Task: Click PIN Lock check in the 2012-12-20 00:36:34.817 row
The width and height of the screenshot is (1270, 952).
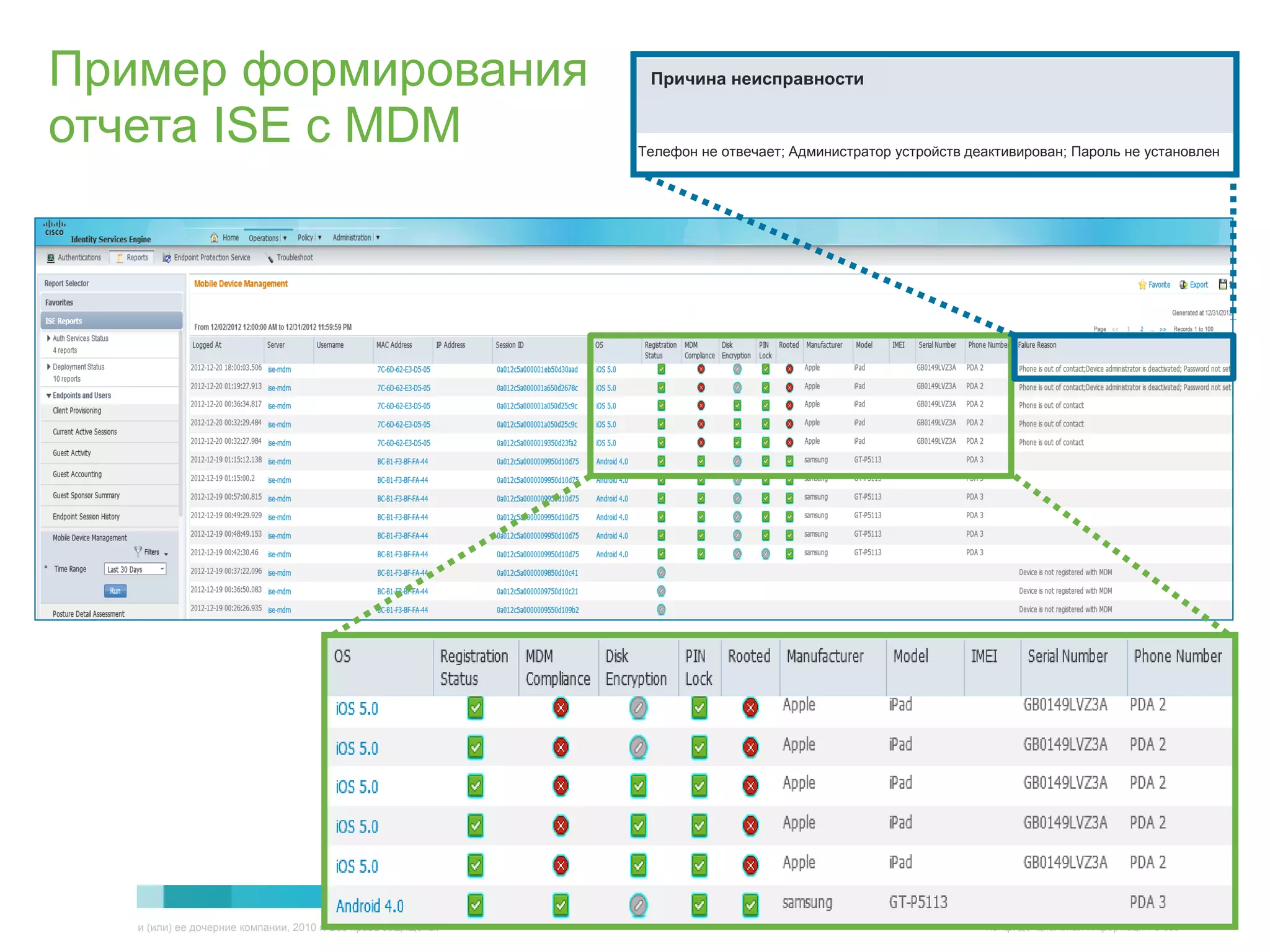Action: point(765,405)
